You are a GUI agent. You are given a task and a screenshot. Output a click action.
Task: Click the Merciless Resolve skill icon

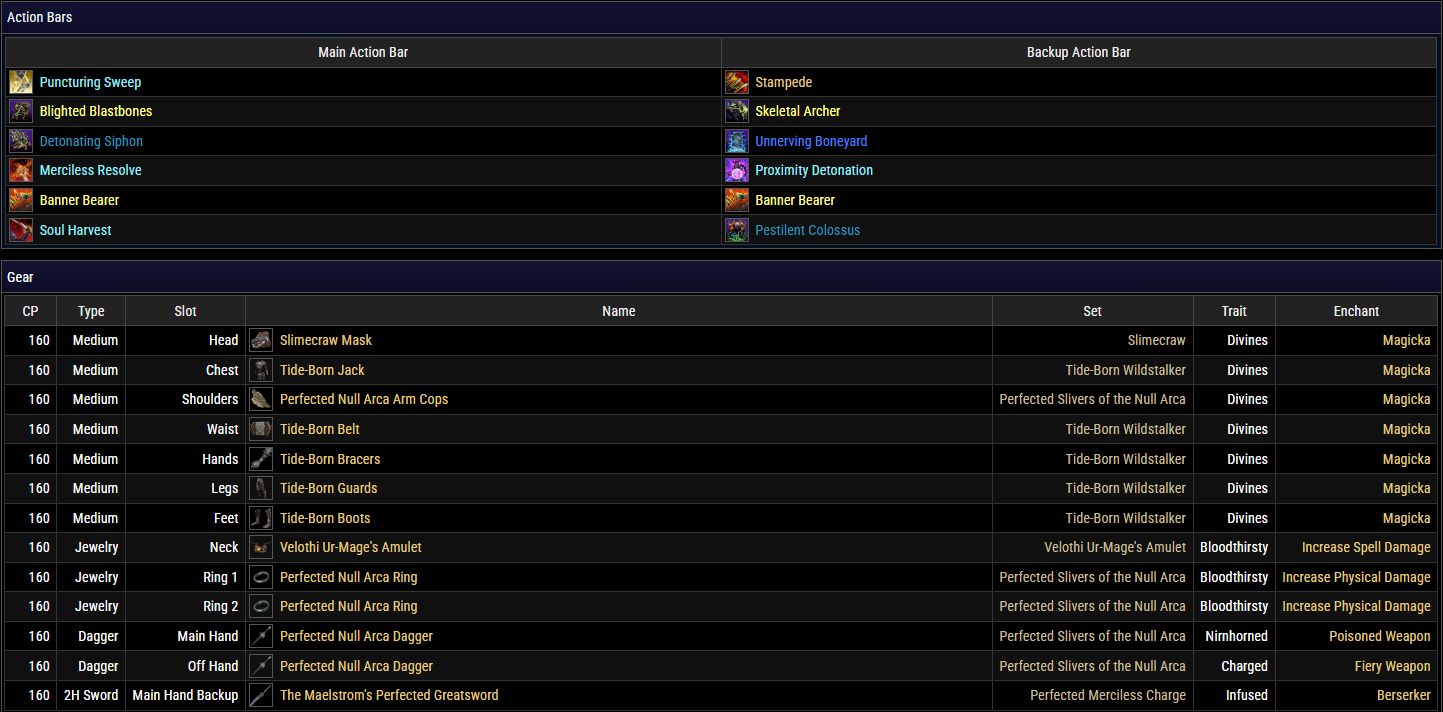coord(21,170)
